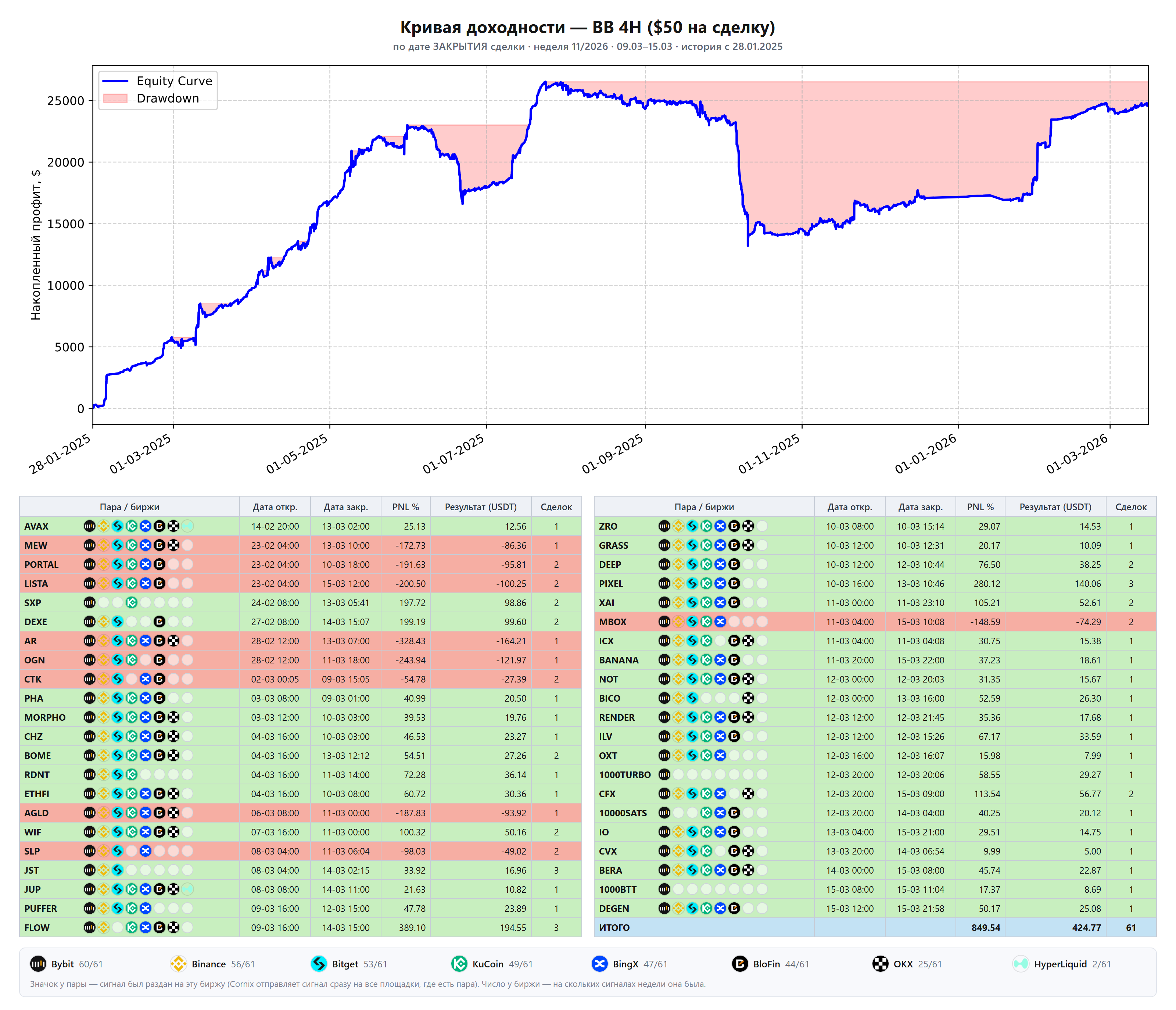Image resolution: width=1176 pixels, height=1010 pixels.
Task: Click the left table's PNL % column header
Action: click(405, 506)
